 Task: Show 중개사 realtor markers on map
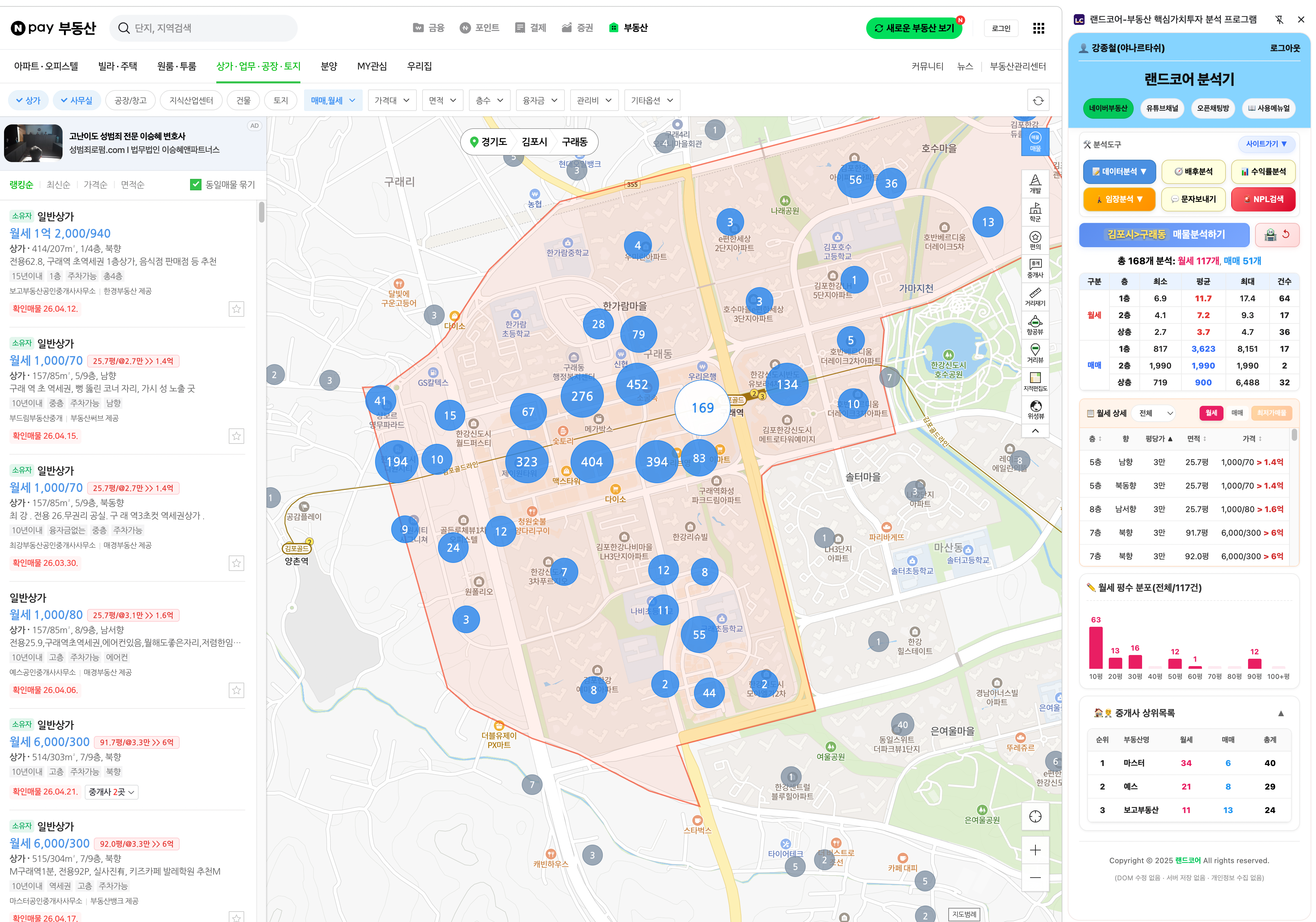[x=1034, y=268]
